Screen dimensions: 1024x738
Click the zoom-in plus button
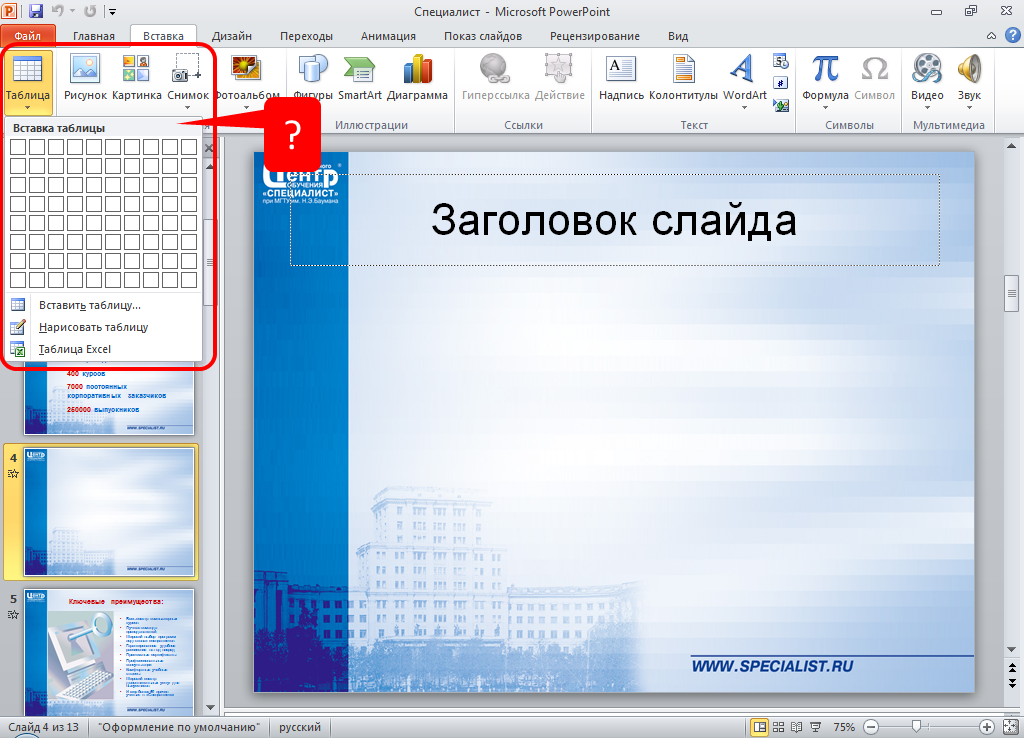(x=987, y=727)
